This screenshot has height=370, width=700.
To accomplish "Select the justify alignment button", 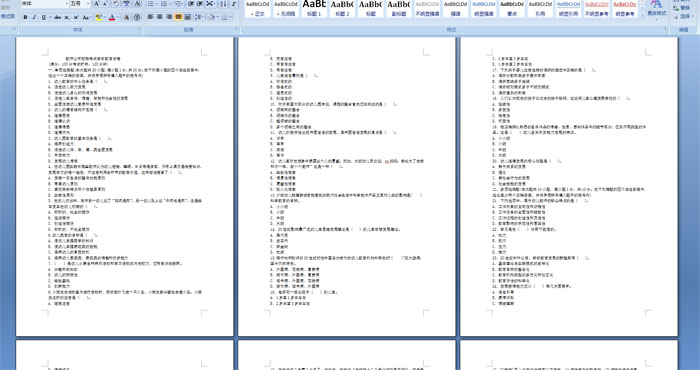I will pos(178,17).
